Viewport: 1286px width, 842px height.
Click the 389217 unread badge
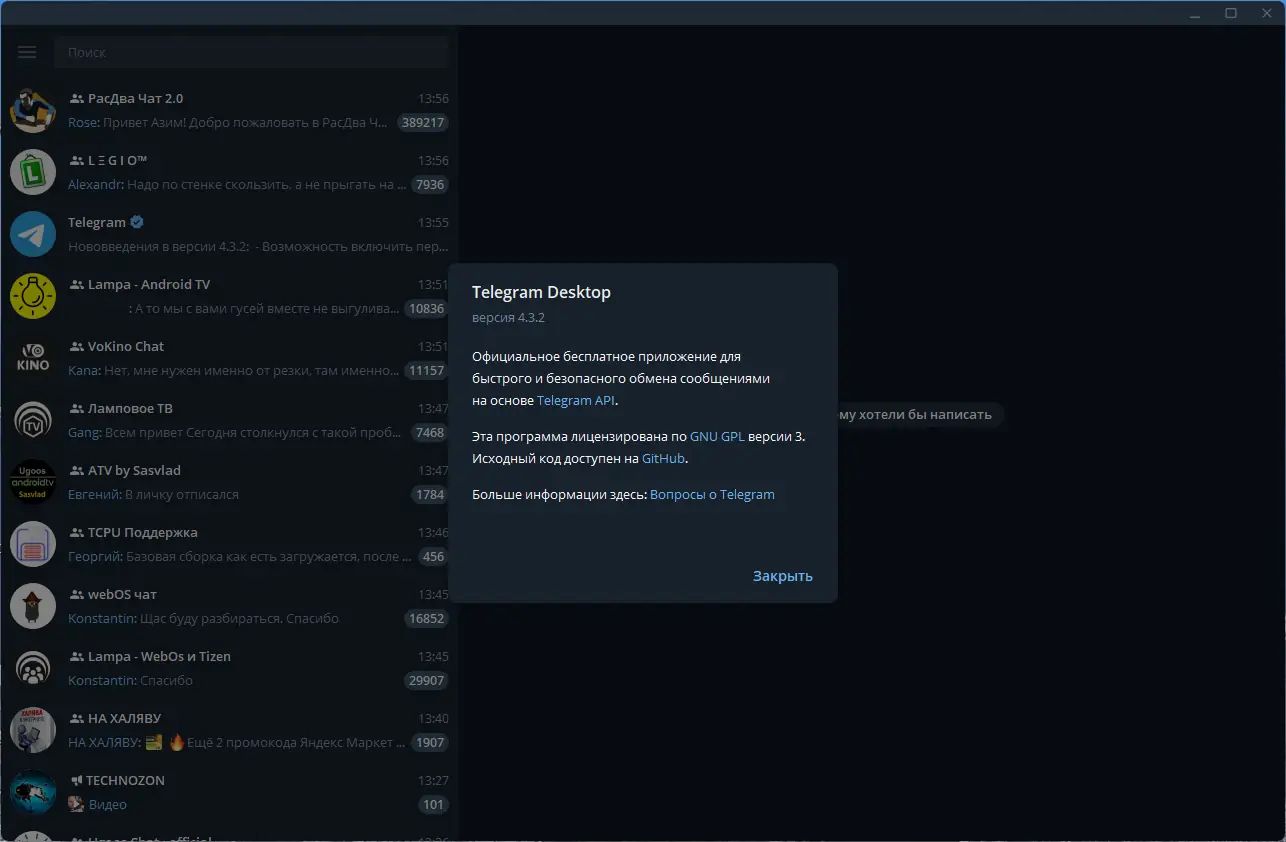422,122
